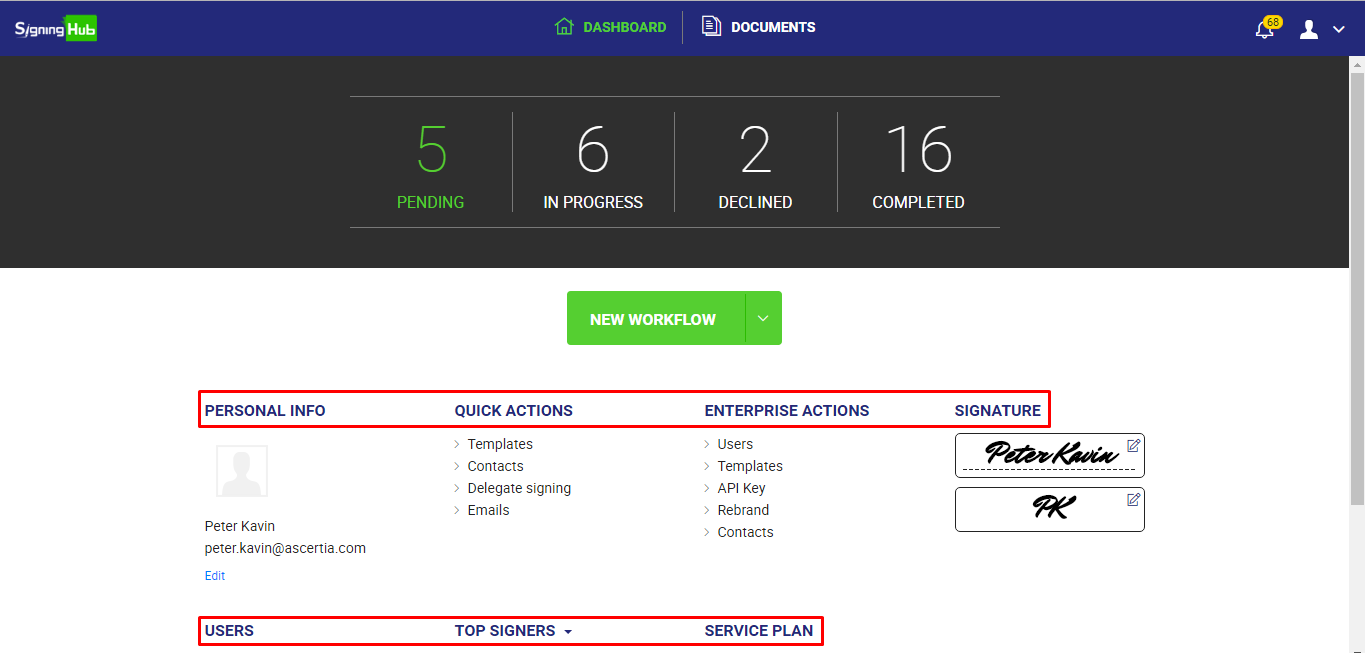Start a New Workflow
The width and height of the screenshot is (1365, 653).
coord(653,319)
